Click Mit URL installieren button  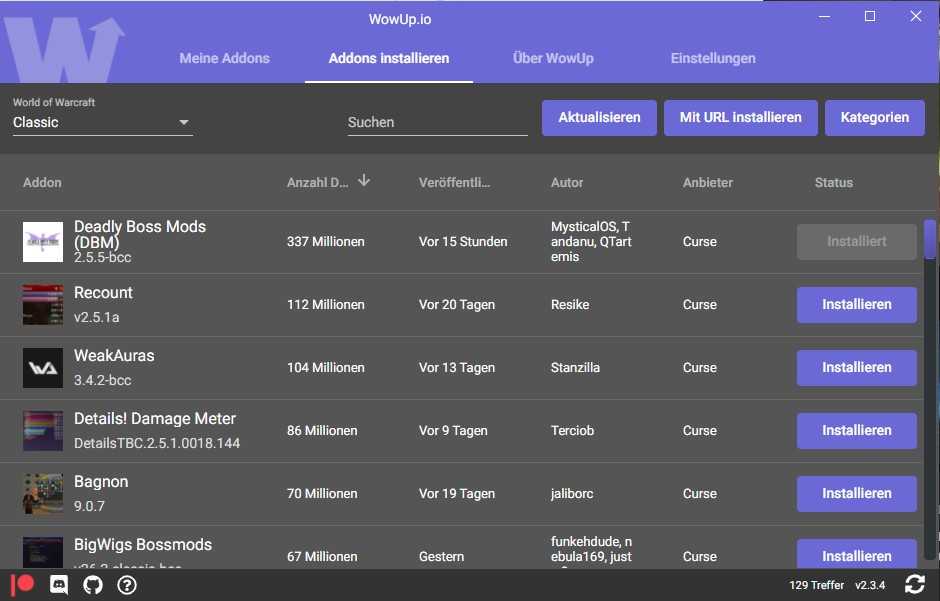(x=740, y=118)
